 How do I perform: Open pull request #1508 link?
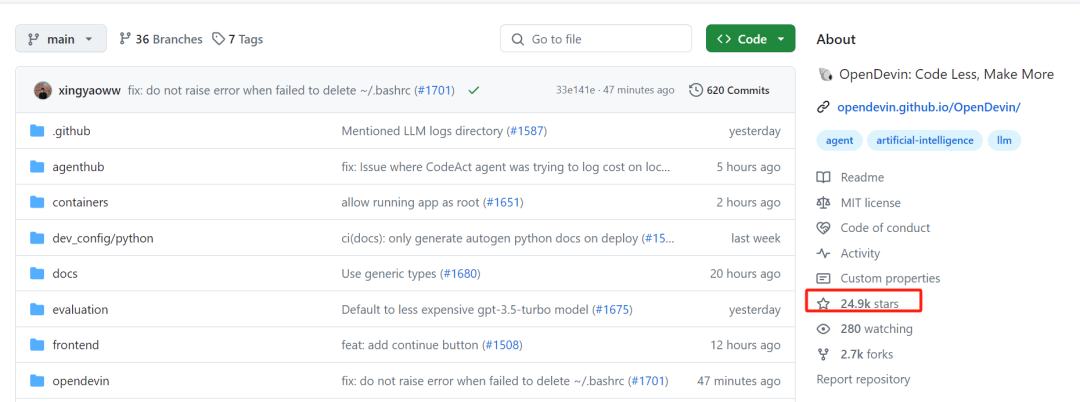click(x=502, y=345)
